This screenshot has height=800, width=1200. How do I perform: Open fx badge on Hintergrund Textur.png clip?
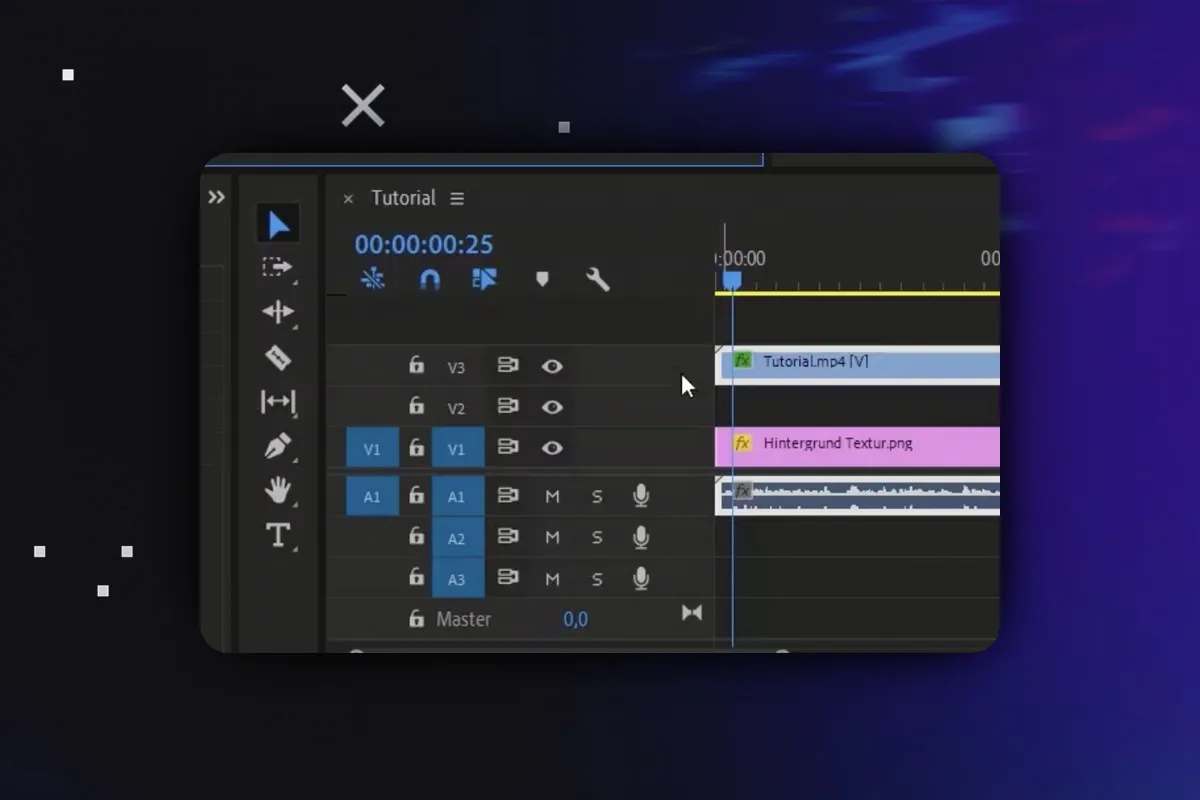click(x=742, y=443)
